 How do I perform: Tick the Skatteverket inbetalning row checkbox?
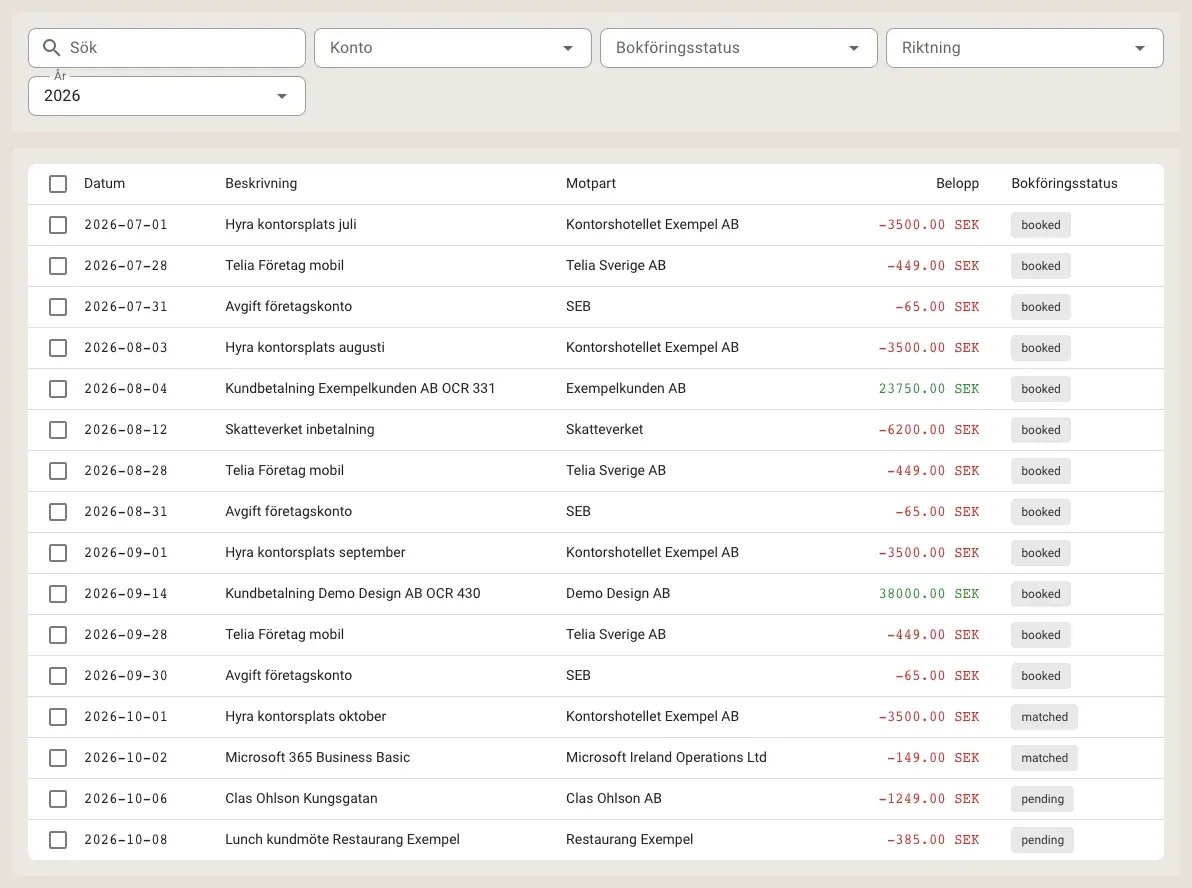(58, 430)
